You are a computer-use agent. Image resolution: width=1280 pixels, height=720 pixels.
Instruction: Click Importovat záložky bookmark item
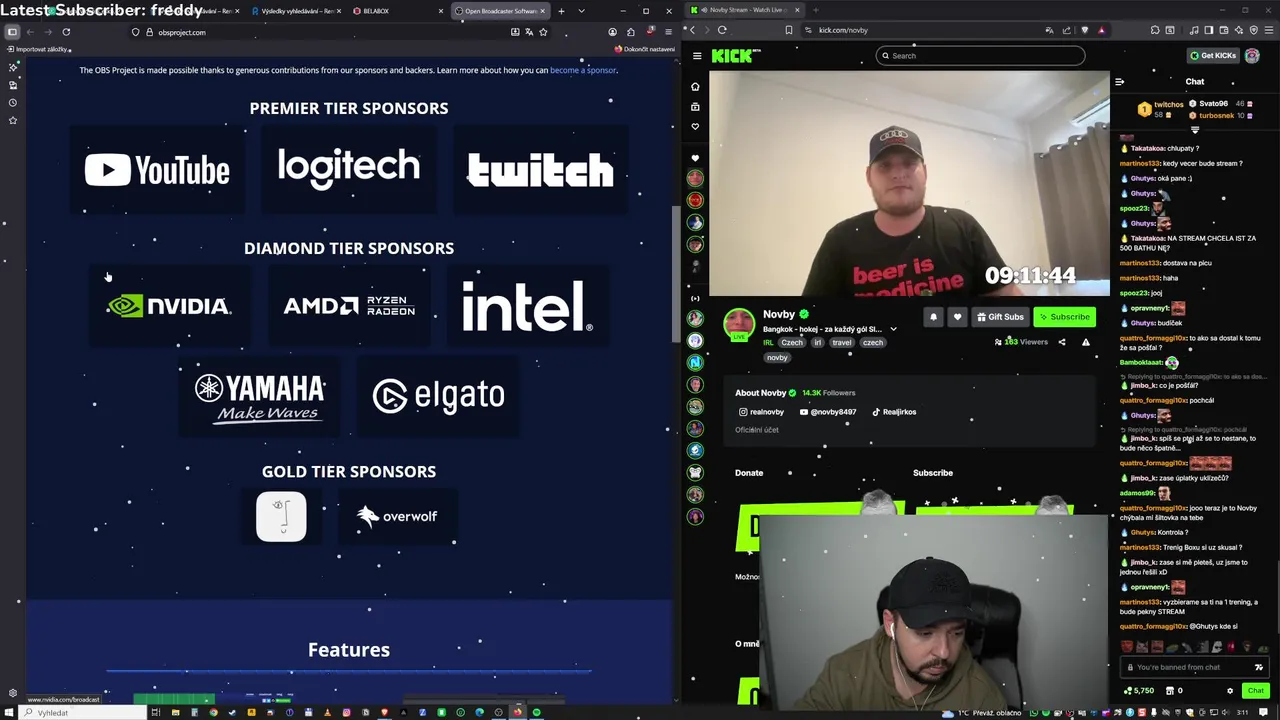pyautogui.click(x=37, y=49)
